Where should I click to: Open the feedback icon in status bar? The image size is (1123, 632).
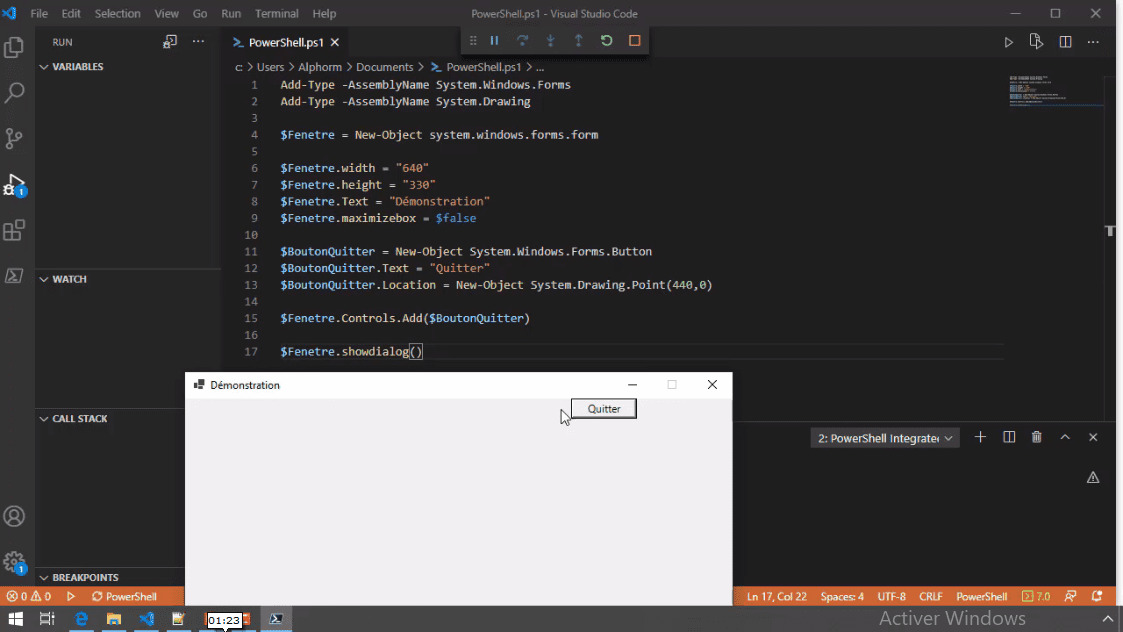pyautogui.click(x=1070, y=596)
